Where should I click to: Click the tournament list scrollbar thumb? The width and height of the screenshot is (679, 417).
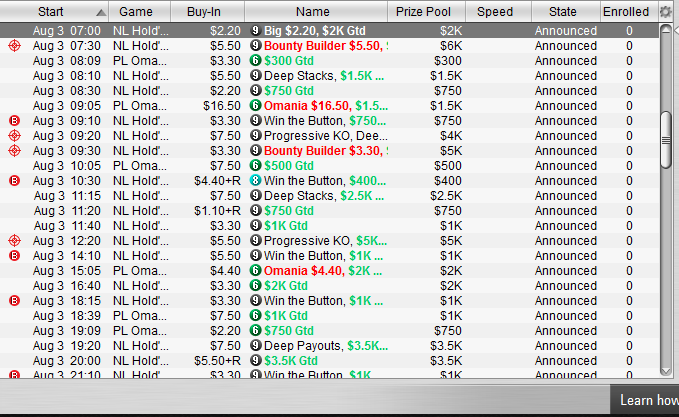click(666, 140)
